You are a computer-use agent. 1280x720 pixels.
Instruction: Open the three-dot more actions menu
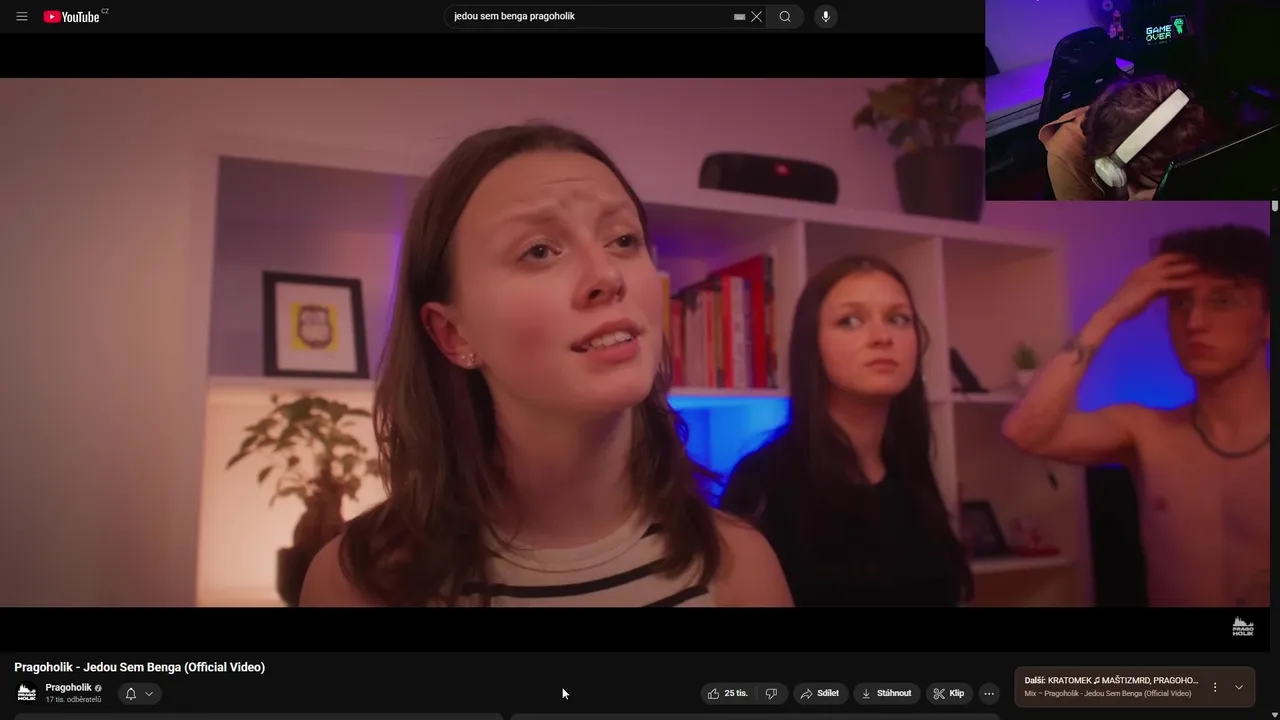(x=989, y=693)
